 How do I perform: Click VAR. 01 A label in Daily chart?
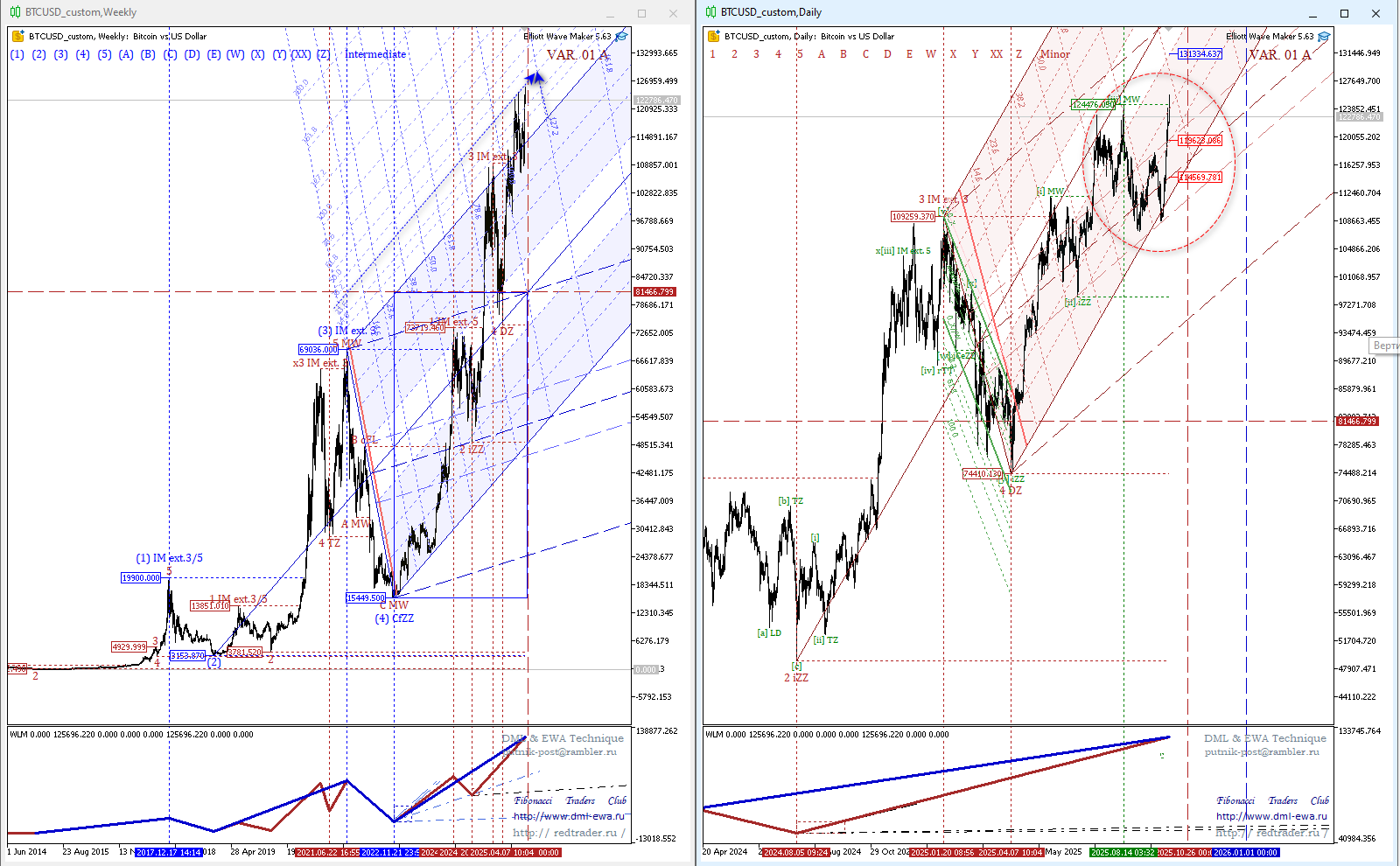point(1279,54)
